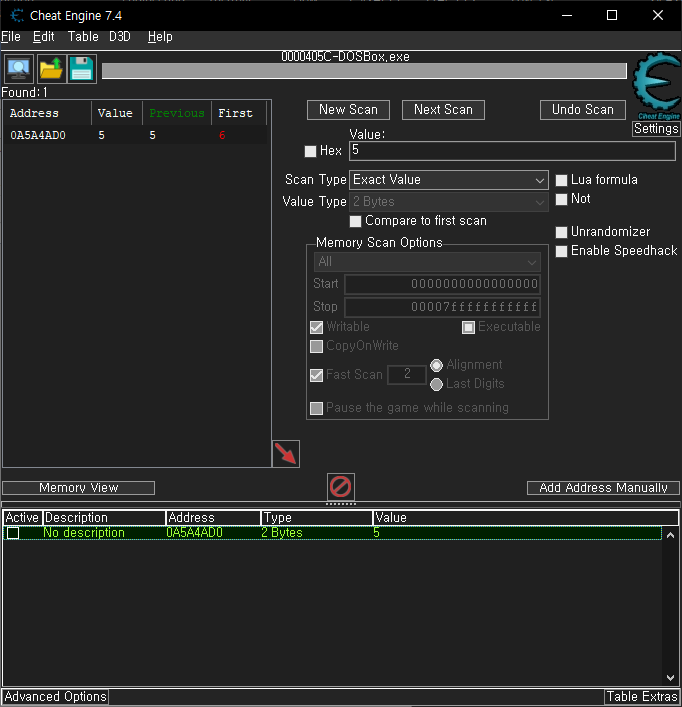Toggle the Fast Scan checkbox

click(316, 375)
